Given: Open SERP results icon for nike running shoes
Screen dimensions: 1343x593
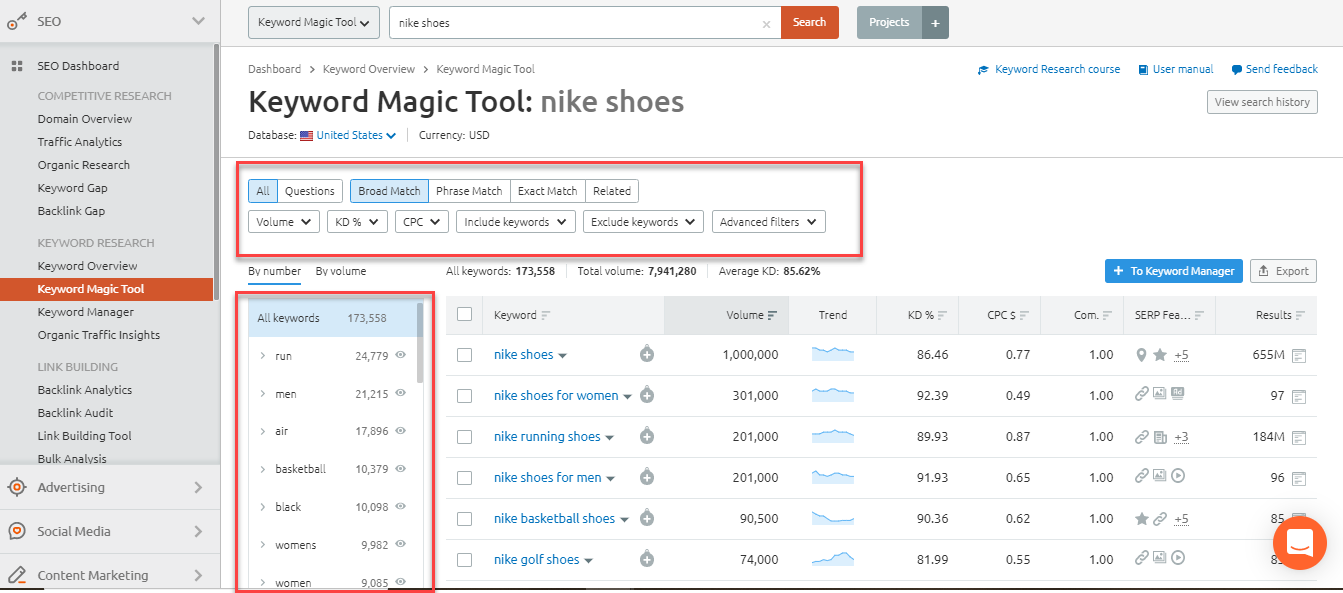Looking at the screenshot, I should [x=1299, y=437].
